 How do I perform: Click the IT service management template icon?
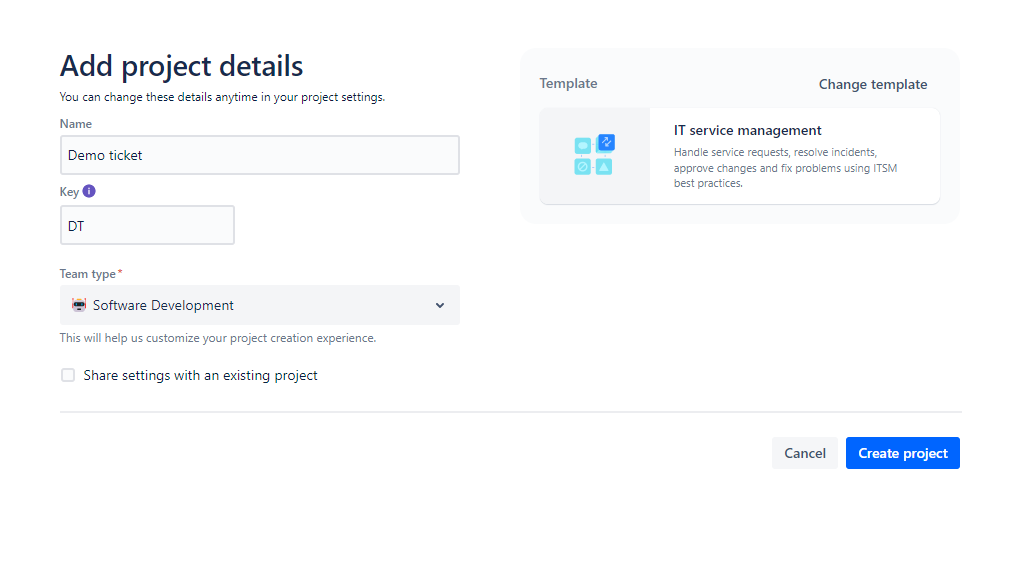(594, 155)
